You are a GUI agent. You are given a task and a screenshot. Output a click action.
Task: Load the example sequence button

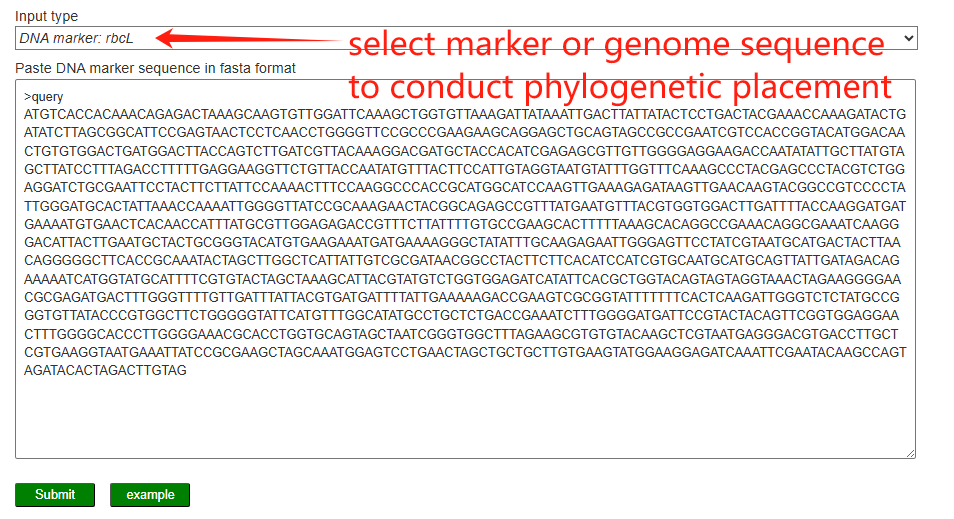[x=150, y=494]
